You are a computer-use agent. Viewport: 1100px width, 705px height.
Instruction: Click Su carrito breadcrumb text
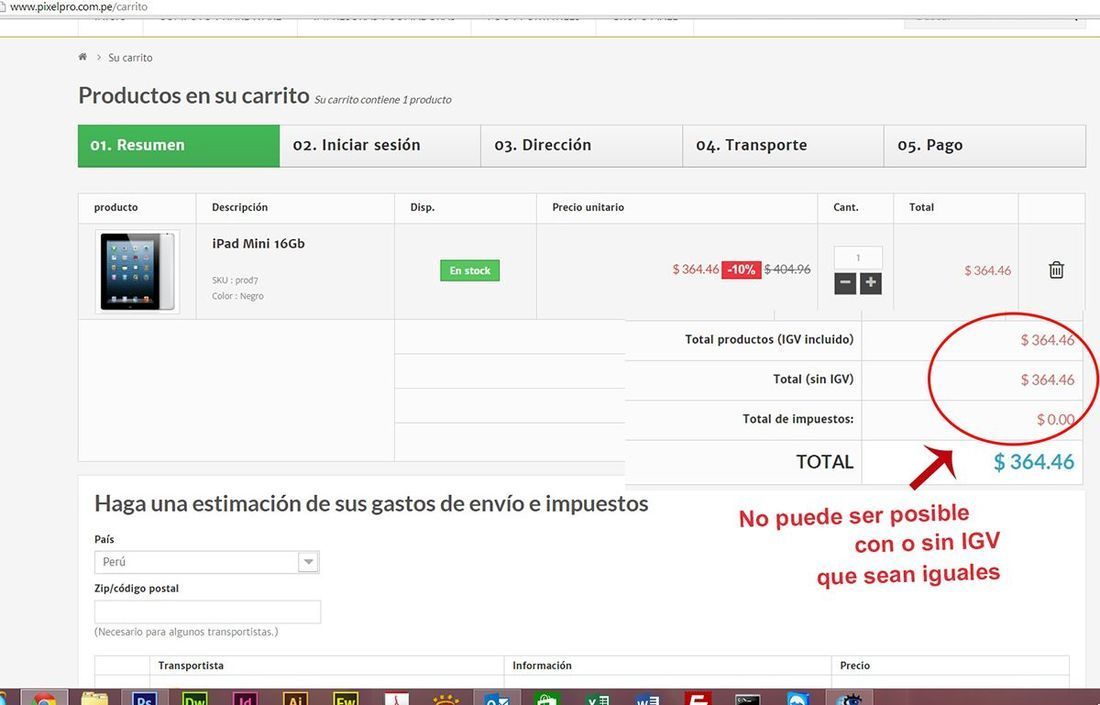click(x=130, y=58)
